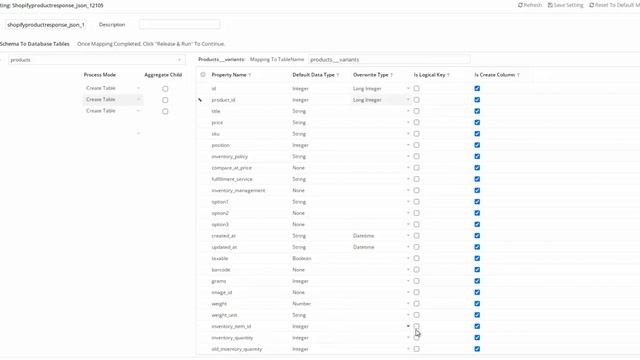Open filter for Overwrite Type column

tap(391, 75)
